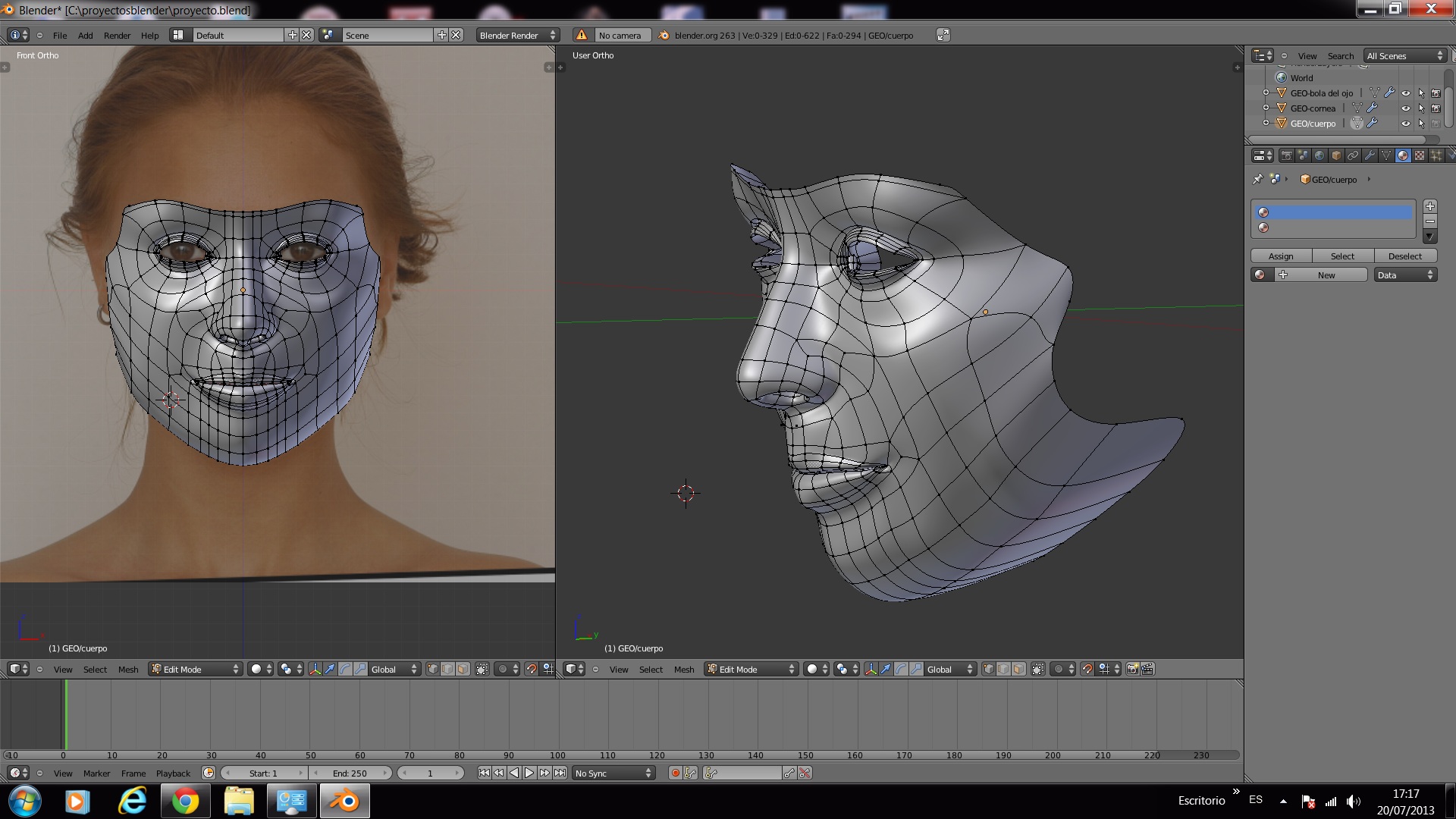Open the All Scenes outliner filter dropdown

click(1404, 56)
